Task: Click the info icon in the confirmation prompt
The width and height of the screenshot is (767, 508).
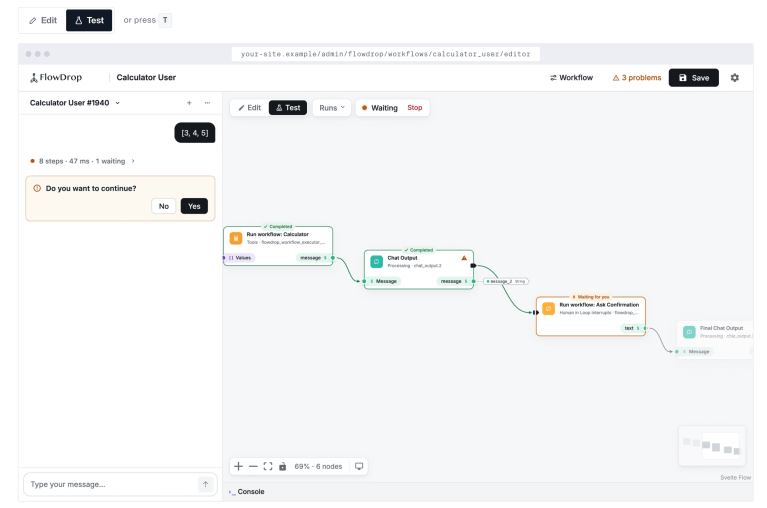Action: (x=37, y=188)
